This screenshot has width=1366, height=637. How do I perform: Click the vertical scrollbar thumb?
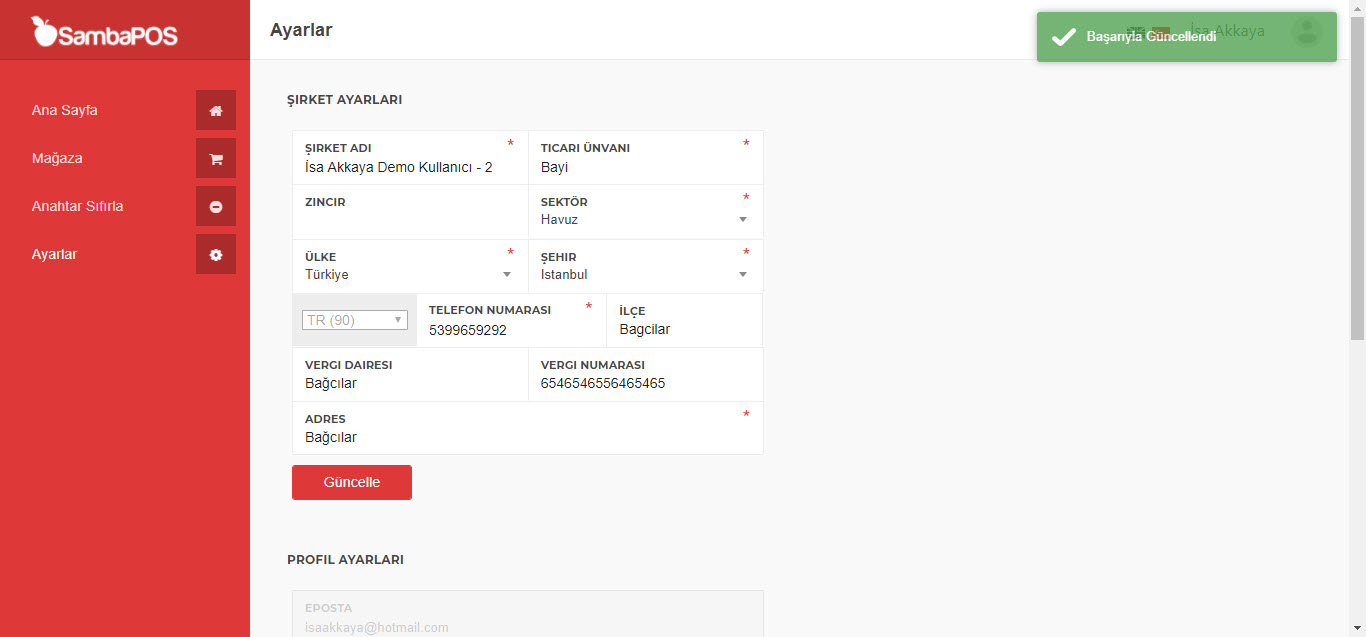(1357, 180)
